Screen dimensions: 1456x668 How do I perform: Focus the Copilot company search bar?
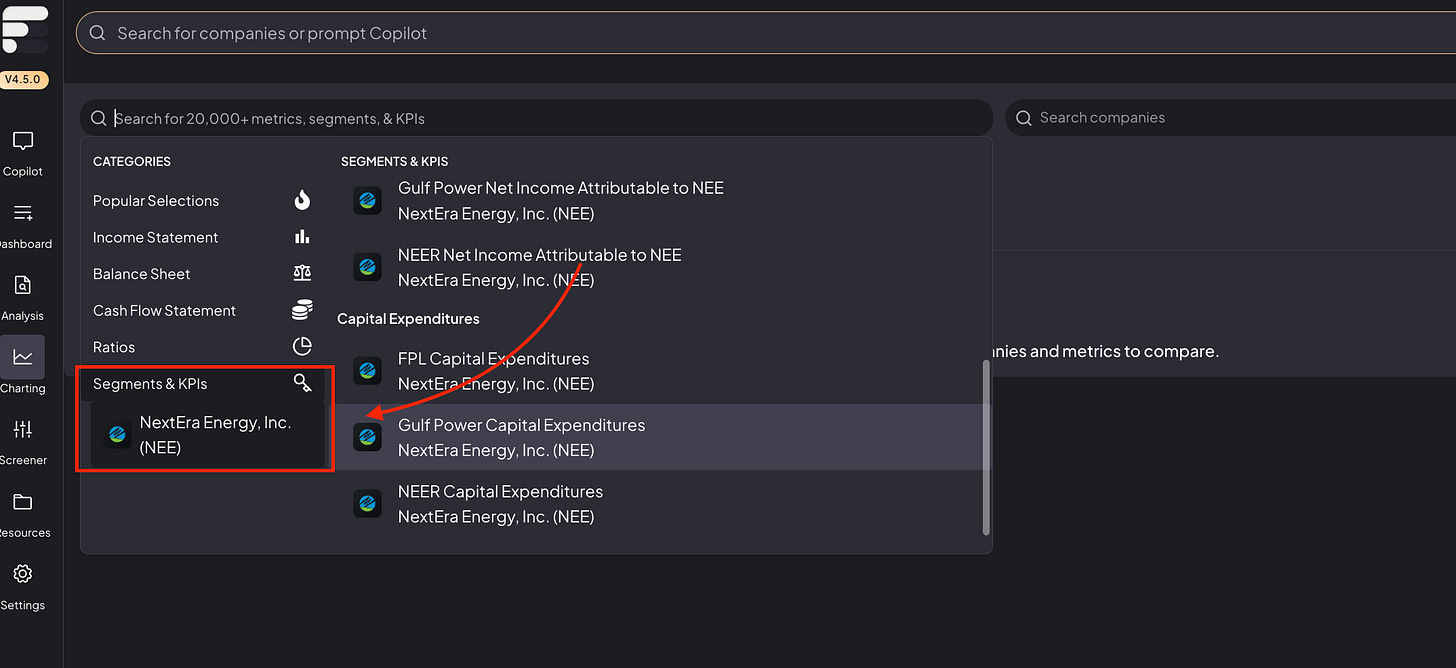pyautogui.click(x=765, y=33)
